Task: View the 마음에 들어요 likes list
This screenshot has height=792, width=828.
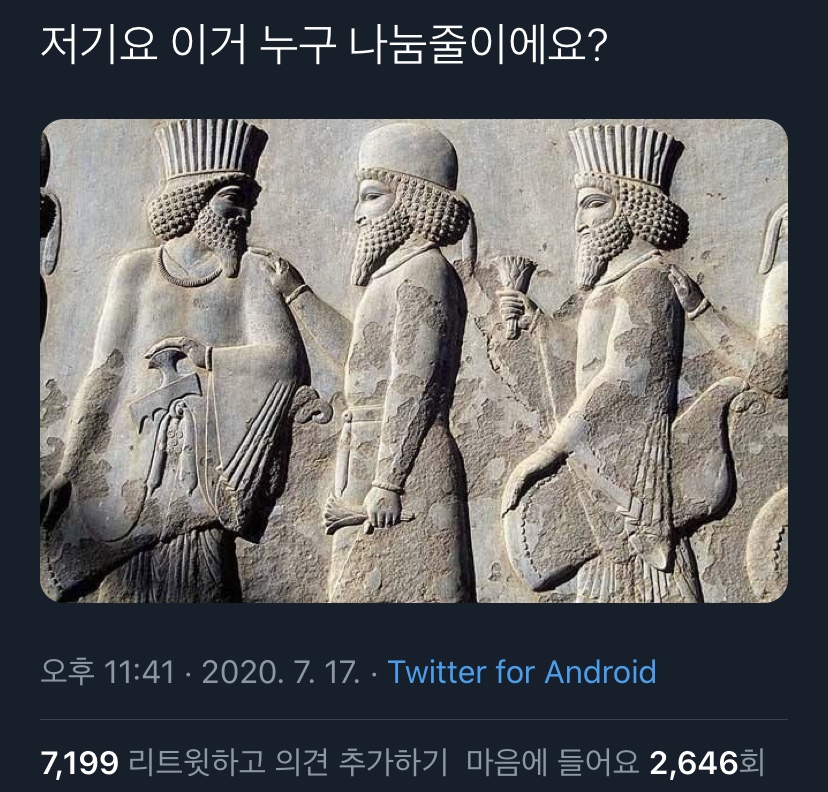Action: [552, 762]
